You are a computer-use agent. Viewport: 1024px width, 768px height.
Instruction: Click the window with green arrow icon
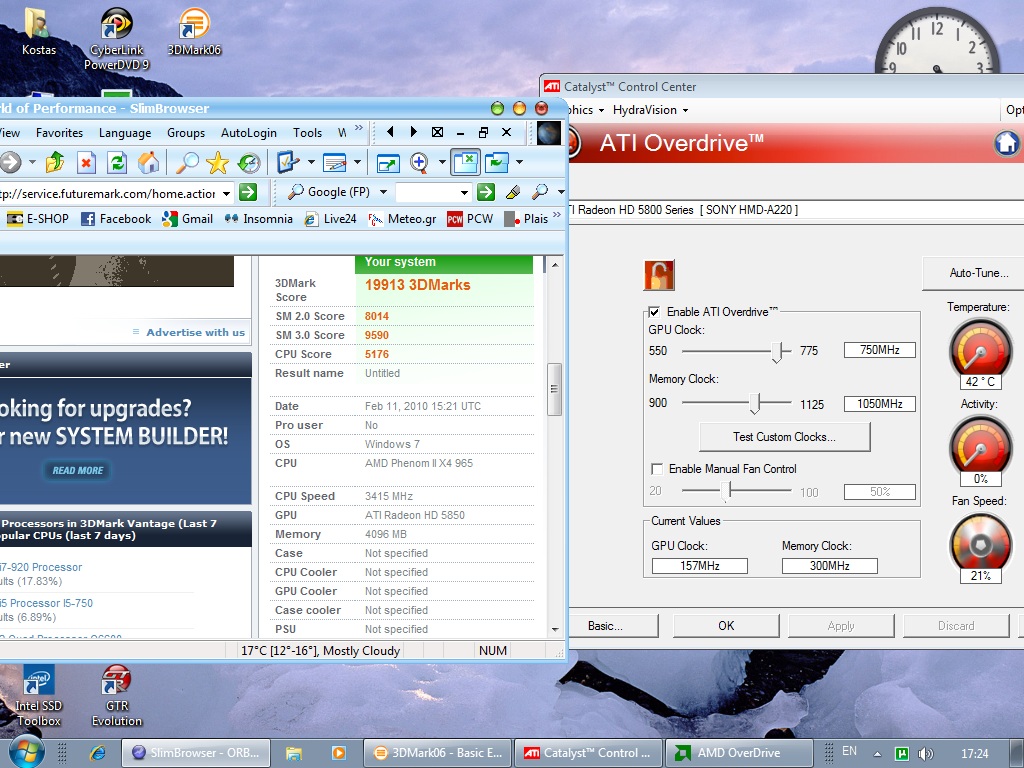388,162
